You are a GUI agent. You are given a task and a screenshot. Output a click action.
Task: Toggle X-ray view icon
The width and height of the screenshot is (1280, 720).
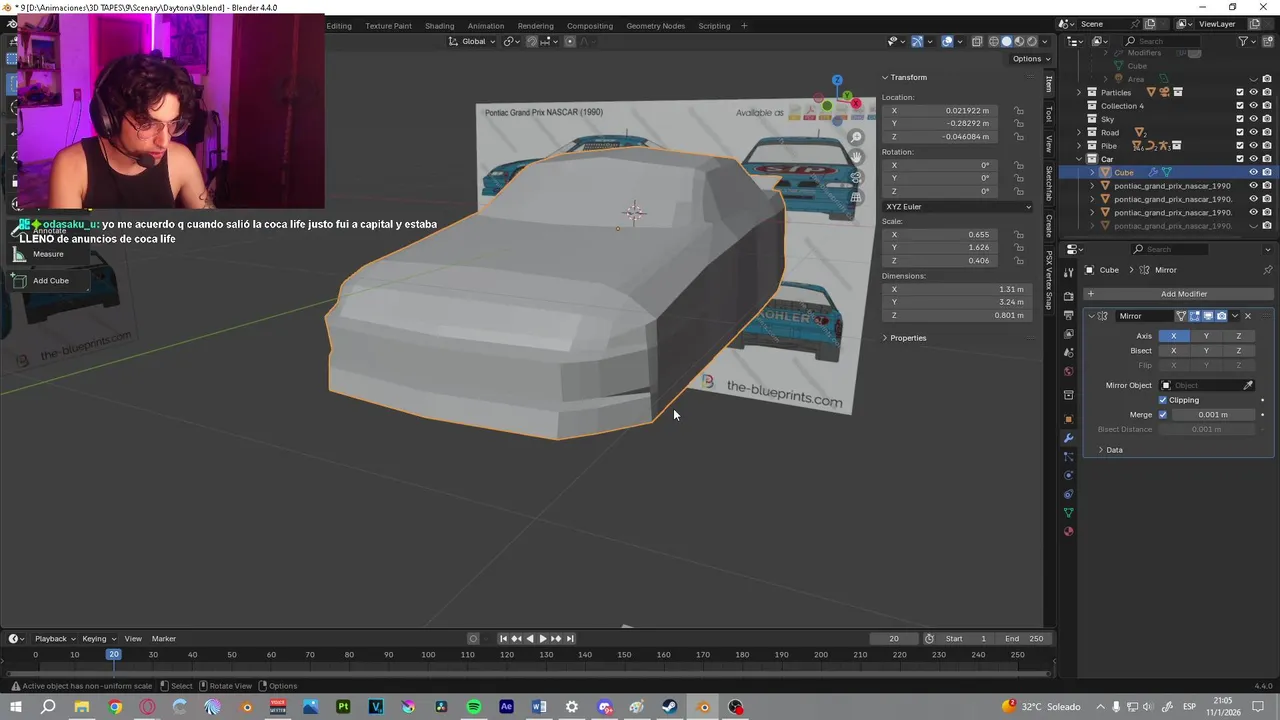[x=979, y=41]
